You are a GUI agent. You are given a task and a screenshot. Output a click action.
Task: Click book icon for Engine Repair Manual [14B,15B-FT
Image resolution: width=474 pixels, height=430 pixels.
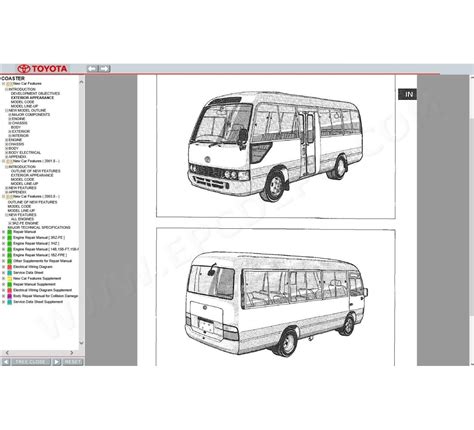[x=10, y=249]
